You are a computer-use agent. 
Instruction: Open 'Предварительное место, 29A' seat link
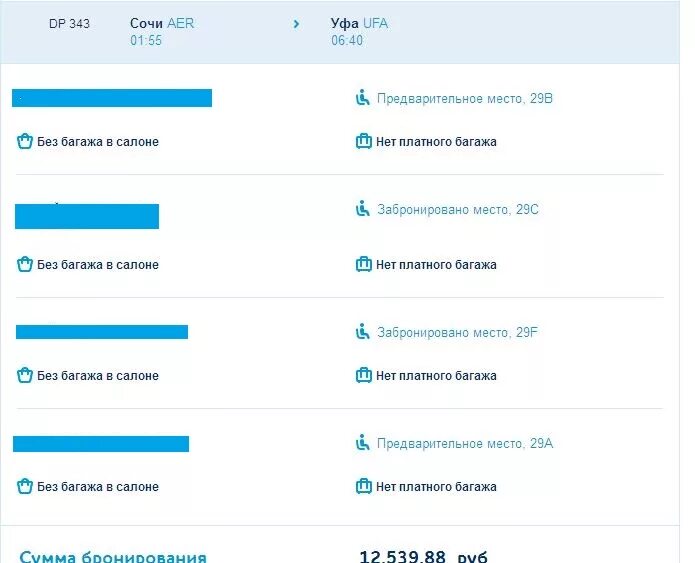click(x=465, y=443)
